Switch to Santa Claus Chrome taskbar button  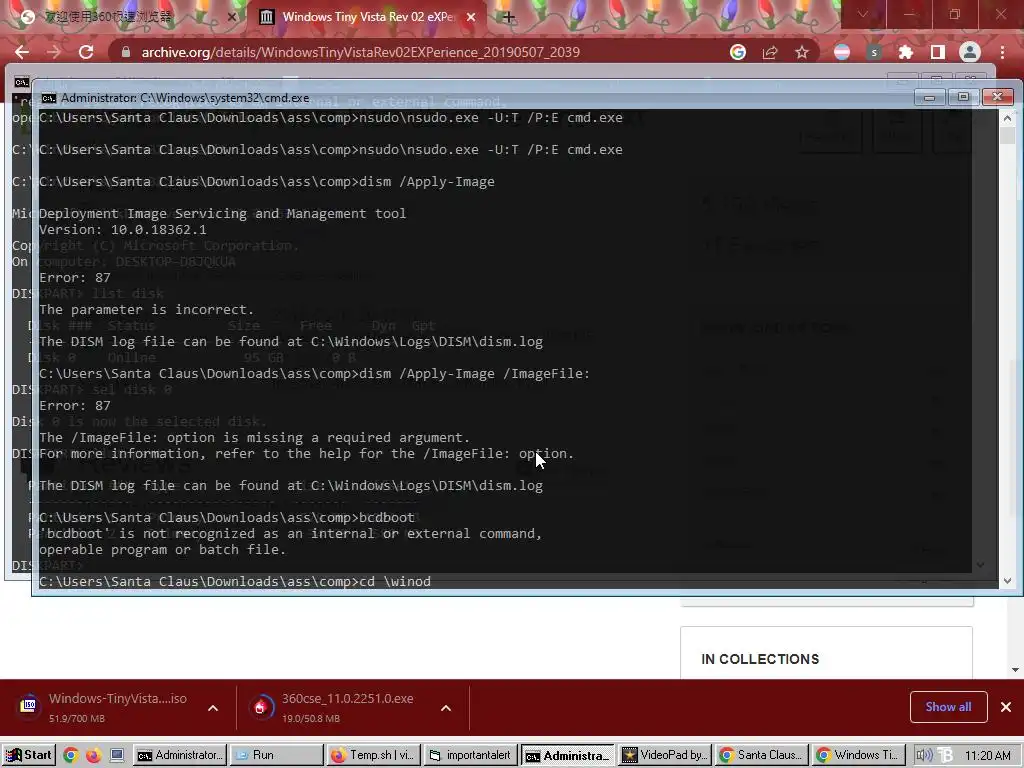pyautogui.click(x=761, y=755)
